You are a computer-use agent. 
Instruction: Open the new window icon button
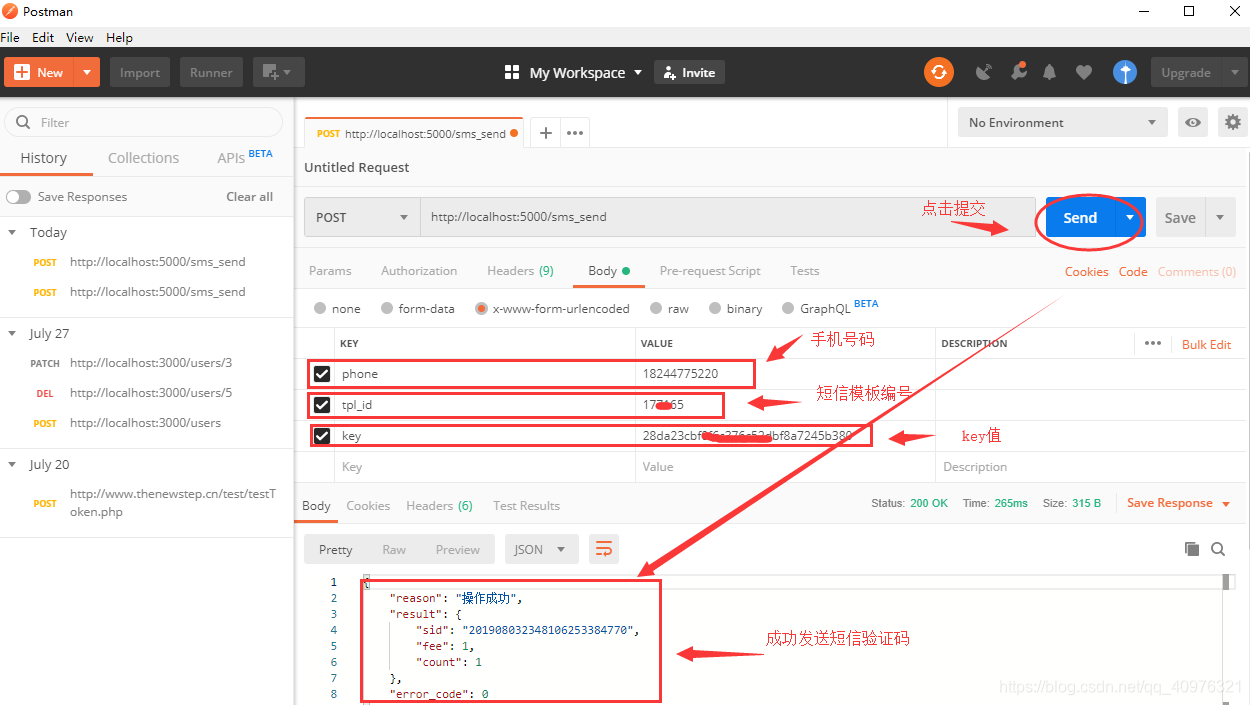278,72
